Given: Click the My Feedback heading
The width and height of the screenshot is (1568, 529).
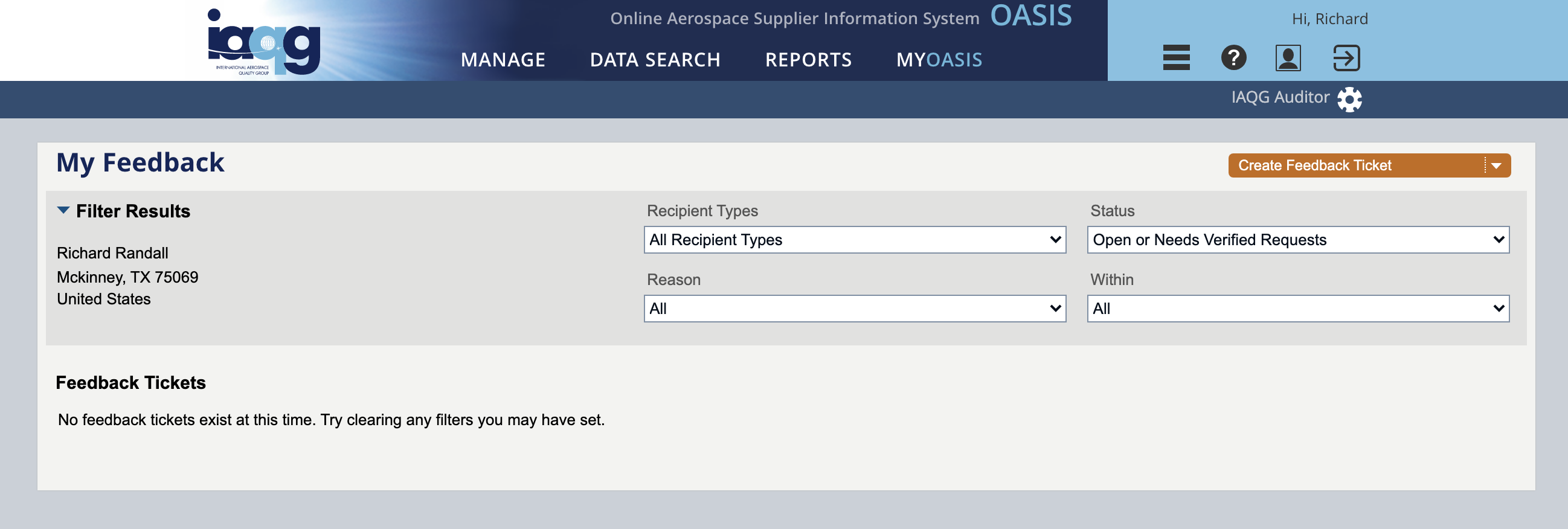Looking at the screenshot, I should click(141, 163).
